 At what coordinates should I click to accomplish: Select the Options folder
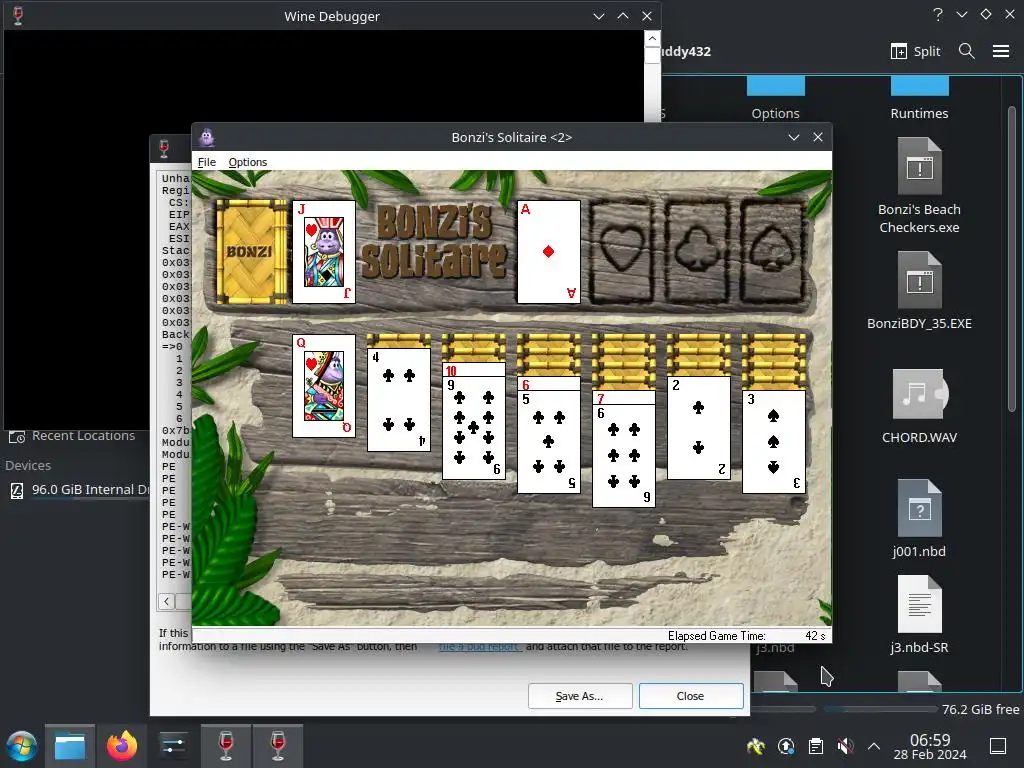pos(775,98)
